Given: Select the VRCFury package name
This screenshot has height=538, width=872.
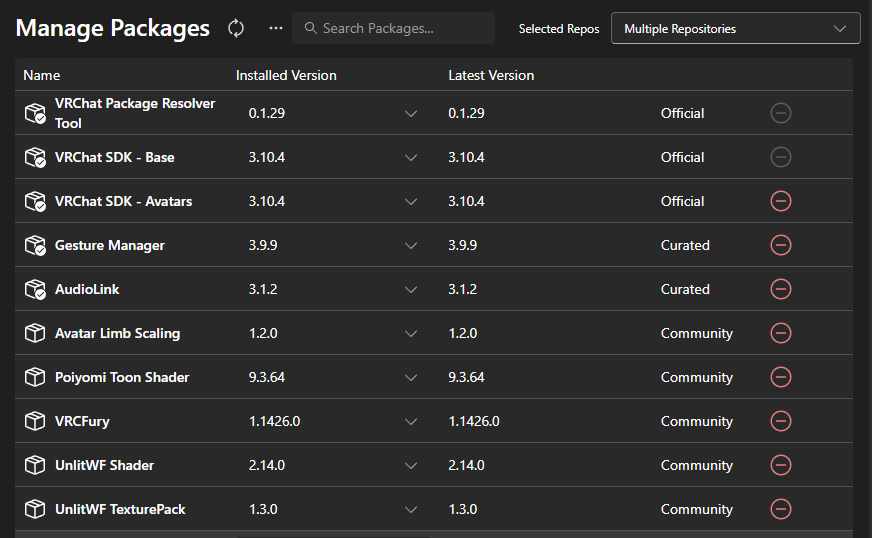Looking at the screenshot, I should click(x=82, y=421).
